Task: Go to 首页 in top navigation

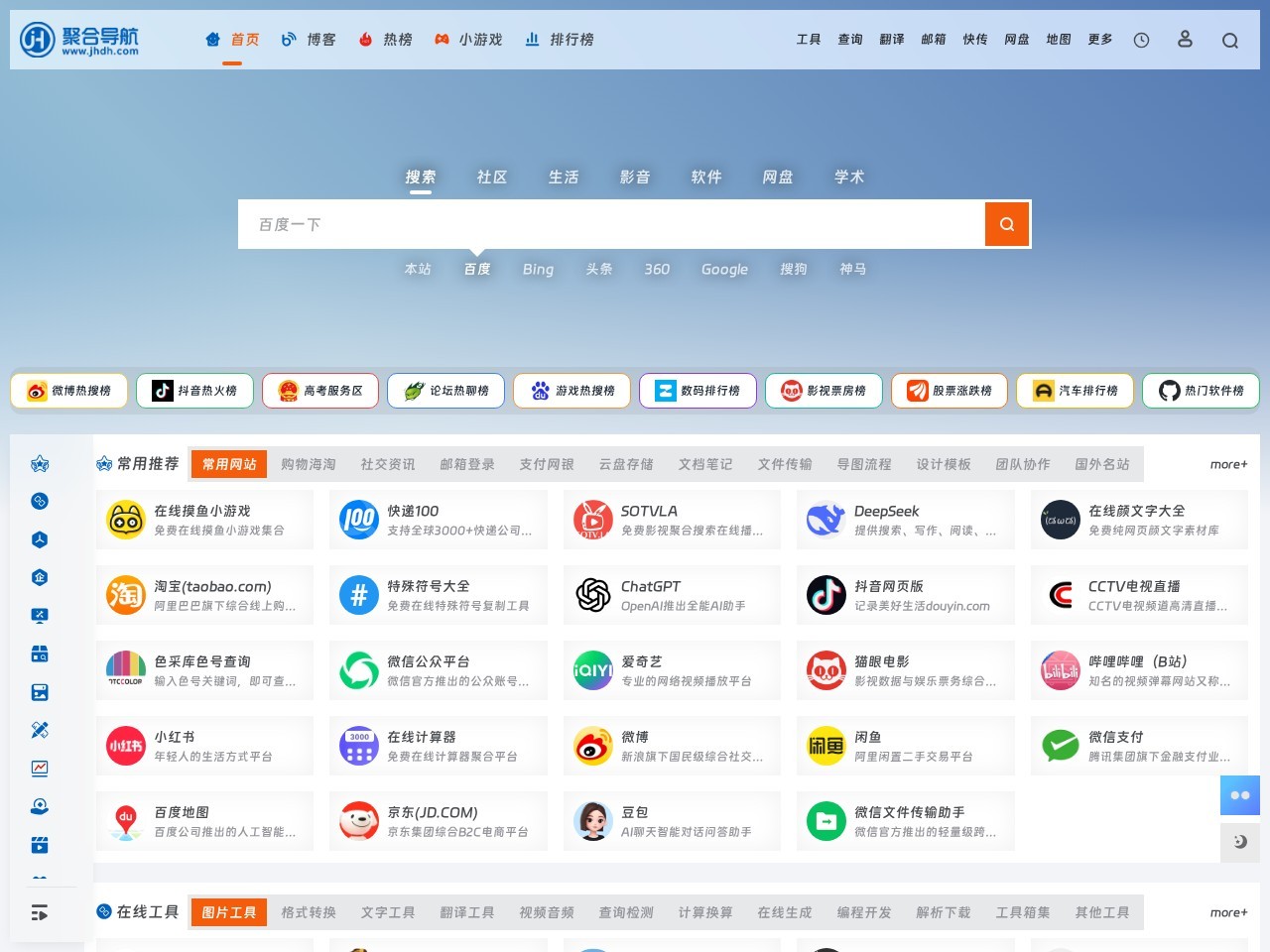Action: pos(232,40)
